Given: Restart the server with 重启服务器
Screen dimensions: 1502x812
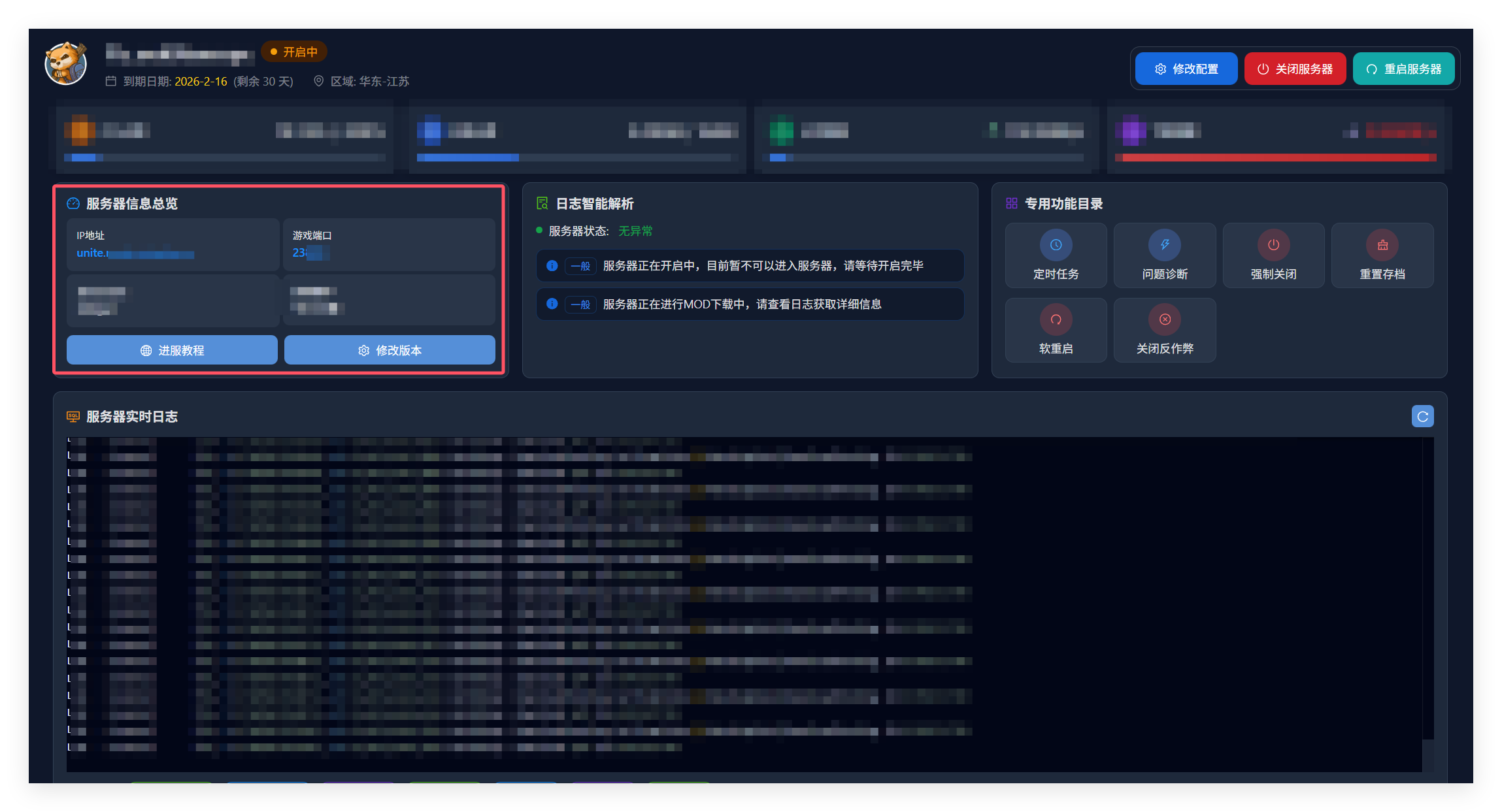Looking at the screenshot, I should [x=1403, y=69].
